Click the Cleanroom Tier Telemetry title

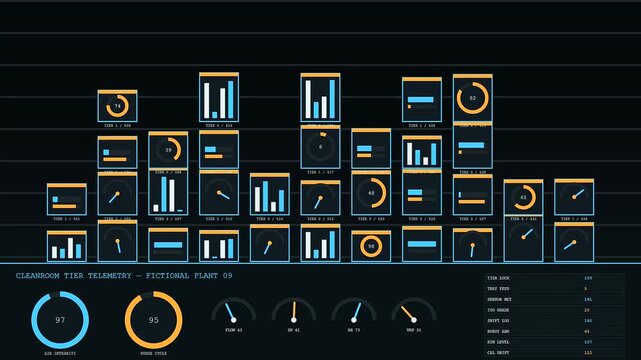[x=124, y=276]
